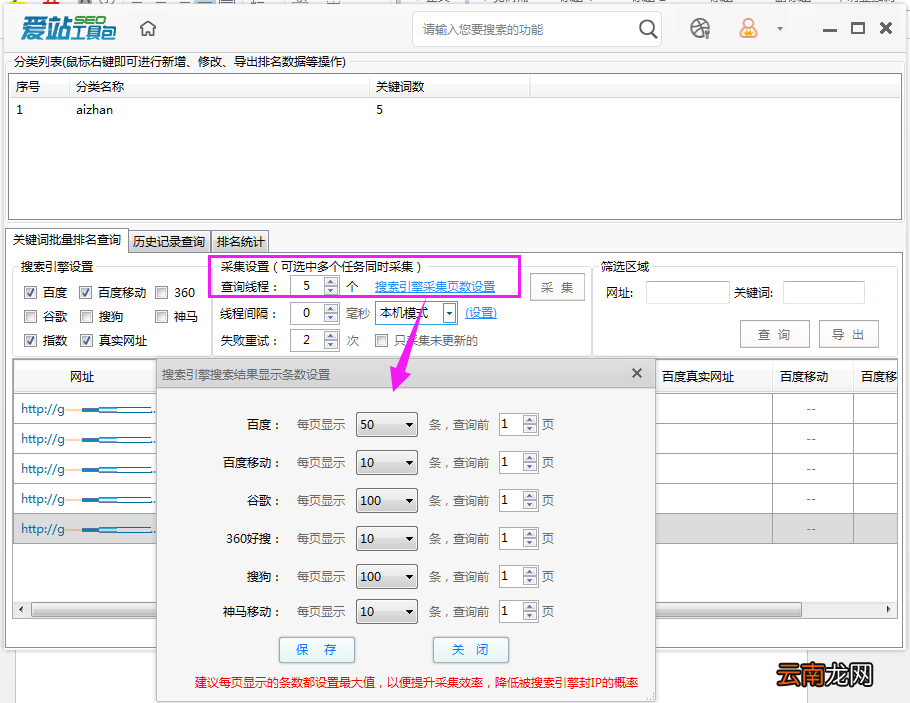Select the highlighted last http://g URL row
Screen dimensions: 910x703
click(x=85, y=529)
